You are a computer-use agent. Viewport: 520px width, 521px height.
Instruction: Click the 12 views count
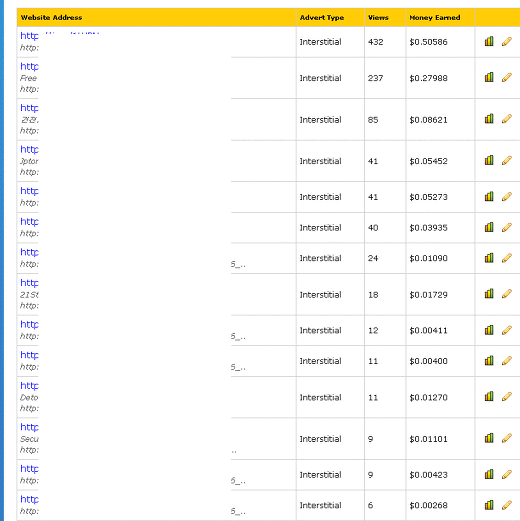pyautogui.click(x=373, y=330)
